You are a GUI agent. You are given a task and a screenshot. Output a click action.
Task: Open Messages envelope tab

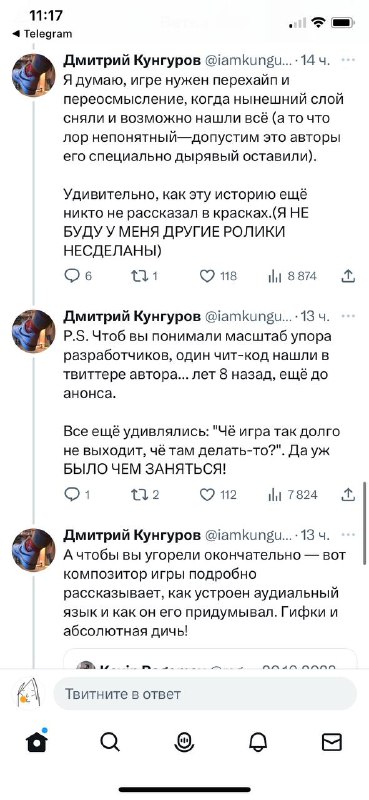[332, 742]
